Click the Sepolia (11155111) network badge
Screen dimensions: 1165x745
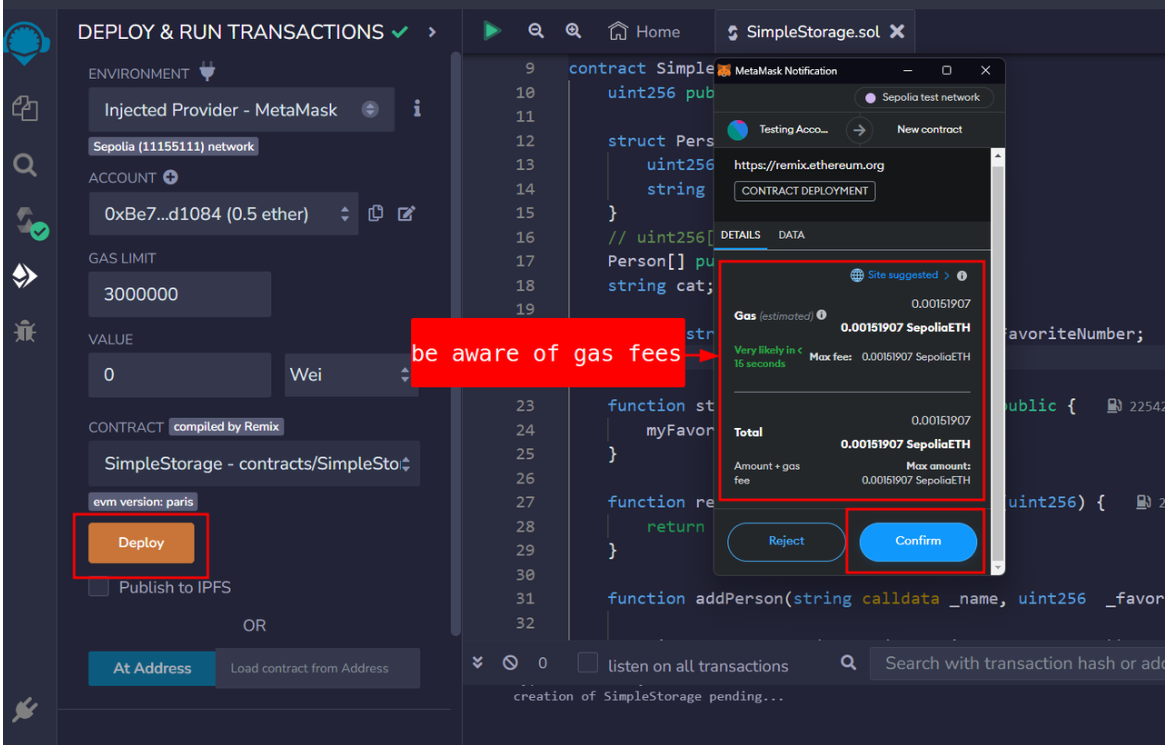(x=174, y=146)
